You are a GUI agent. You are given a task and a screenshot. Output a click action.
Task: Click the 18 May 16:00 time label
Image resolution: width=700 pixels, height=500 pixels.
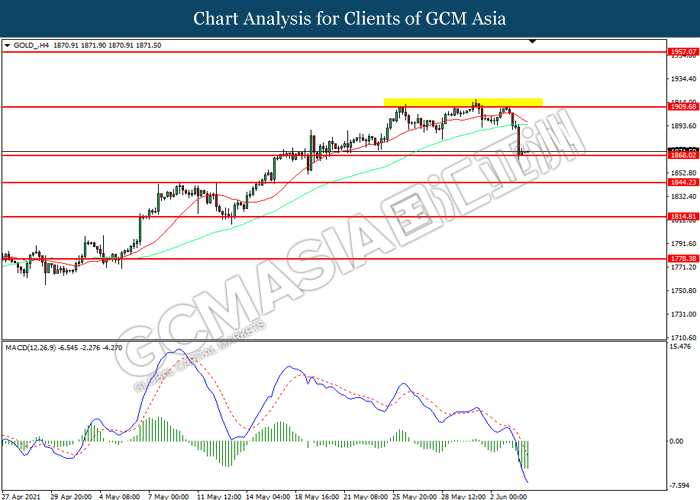coord(317,496)
